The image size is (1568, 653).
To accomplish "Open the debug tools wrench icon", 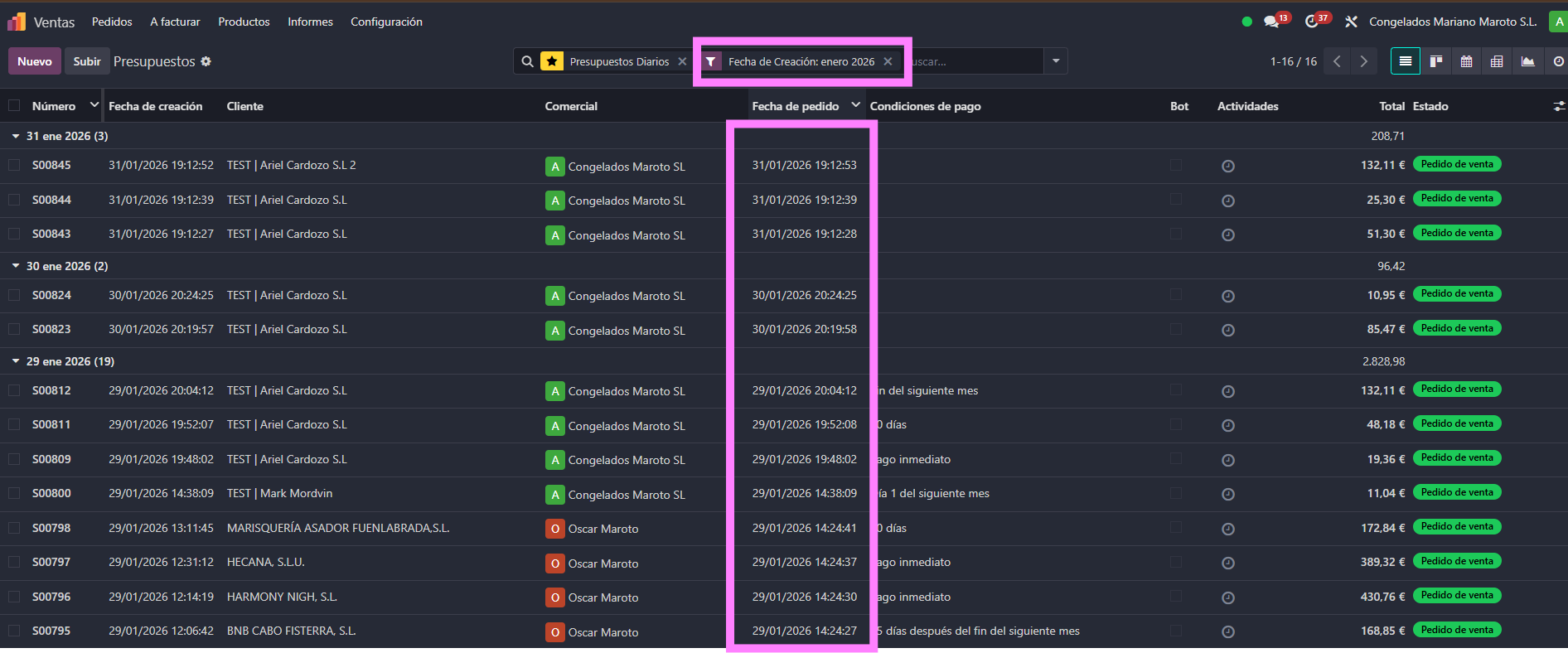I will tap(1351, 22).
